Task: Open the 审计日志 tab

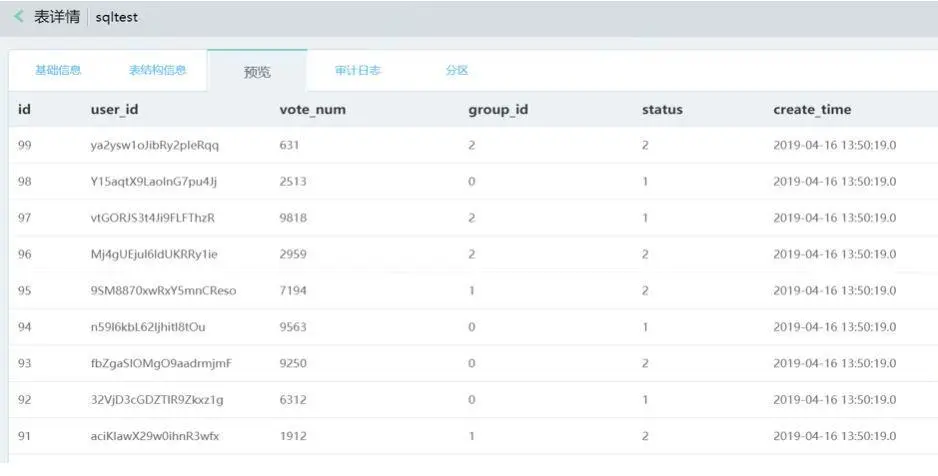Action: [x=358, y=71]
